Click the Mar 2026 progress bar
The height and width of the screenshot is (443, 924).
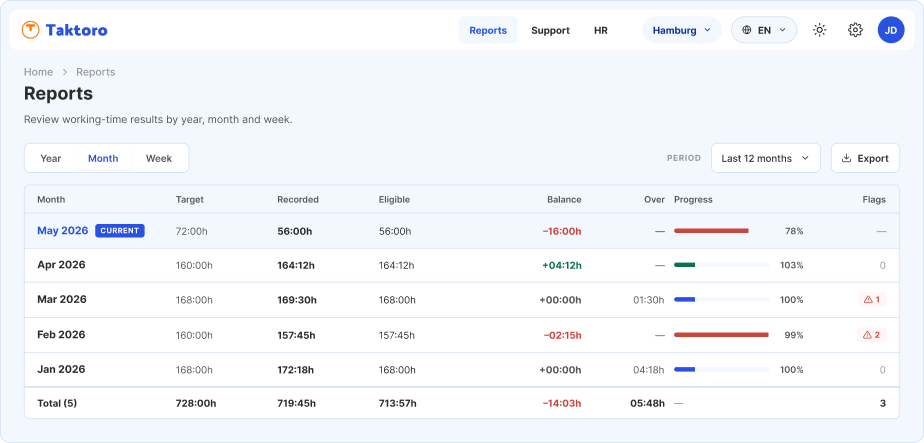pos(721,300)
